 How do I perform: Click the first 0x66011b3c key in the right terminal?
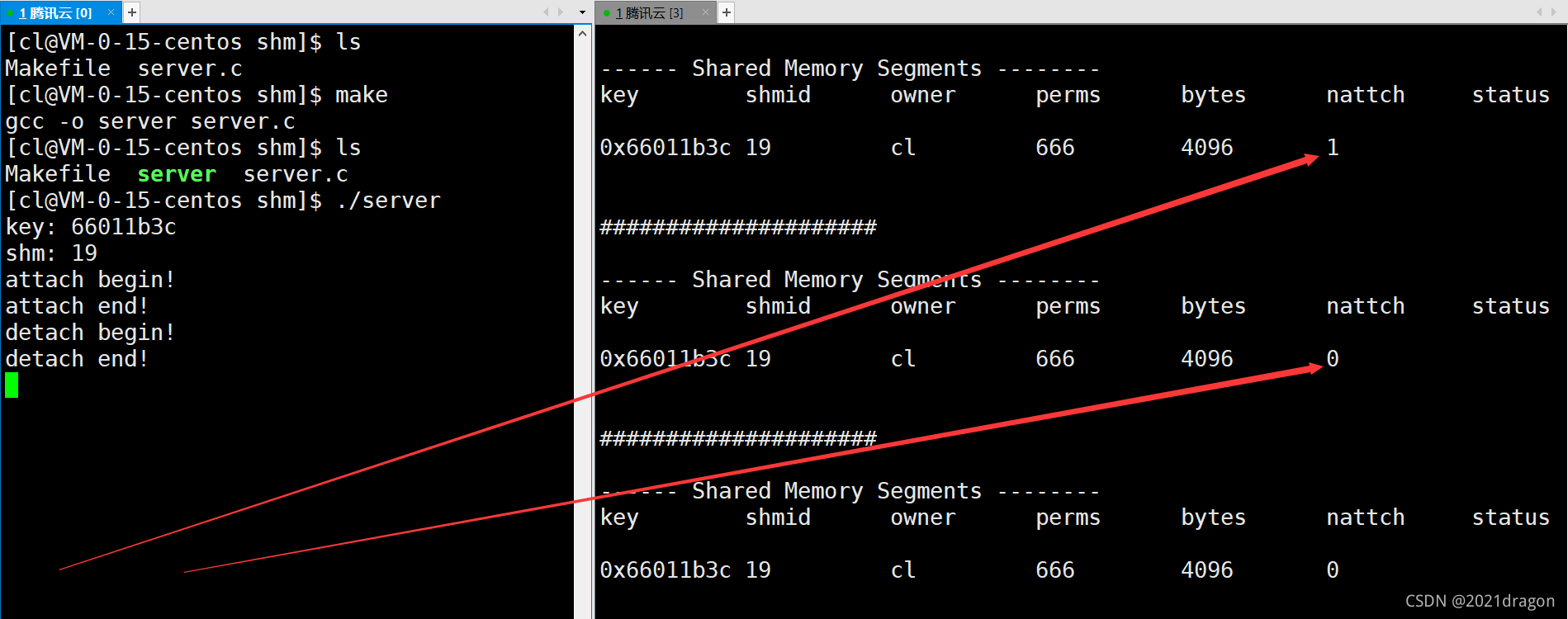[666, 148]
